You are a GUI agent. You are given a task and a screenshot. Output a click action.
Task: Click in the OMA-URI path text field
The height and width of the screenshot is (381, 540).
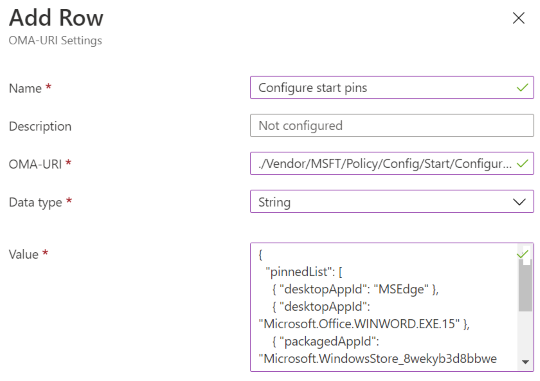[392, 164]
